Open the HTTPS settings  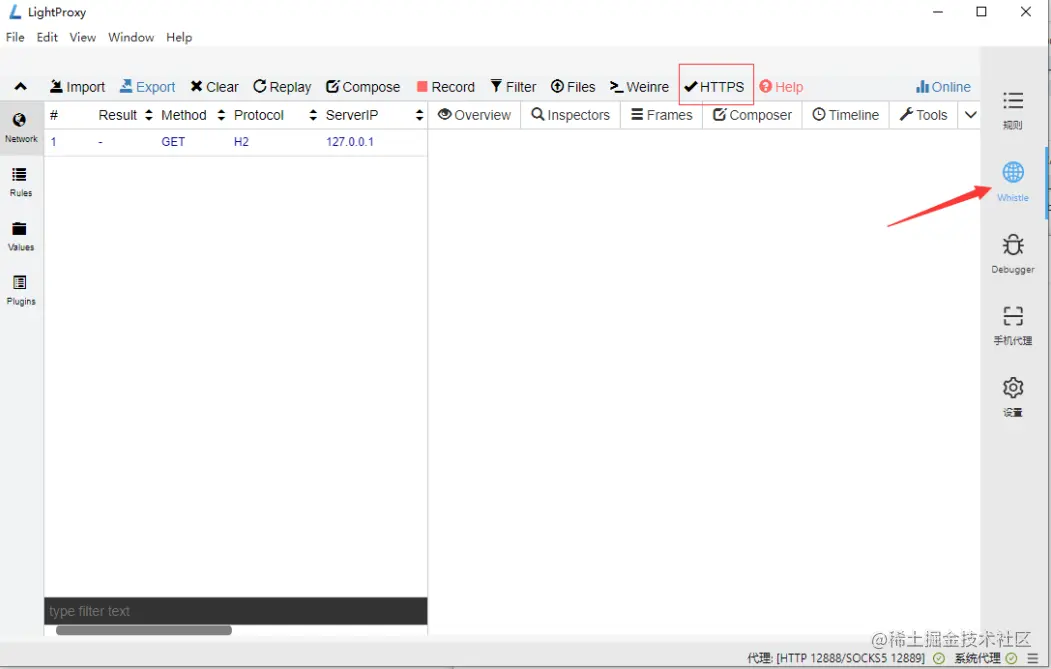pos(715,87)
